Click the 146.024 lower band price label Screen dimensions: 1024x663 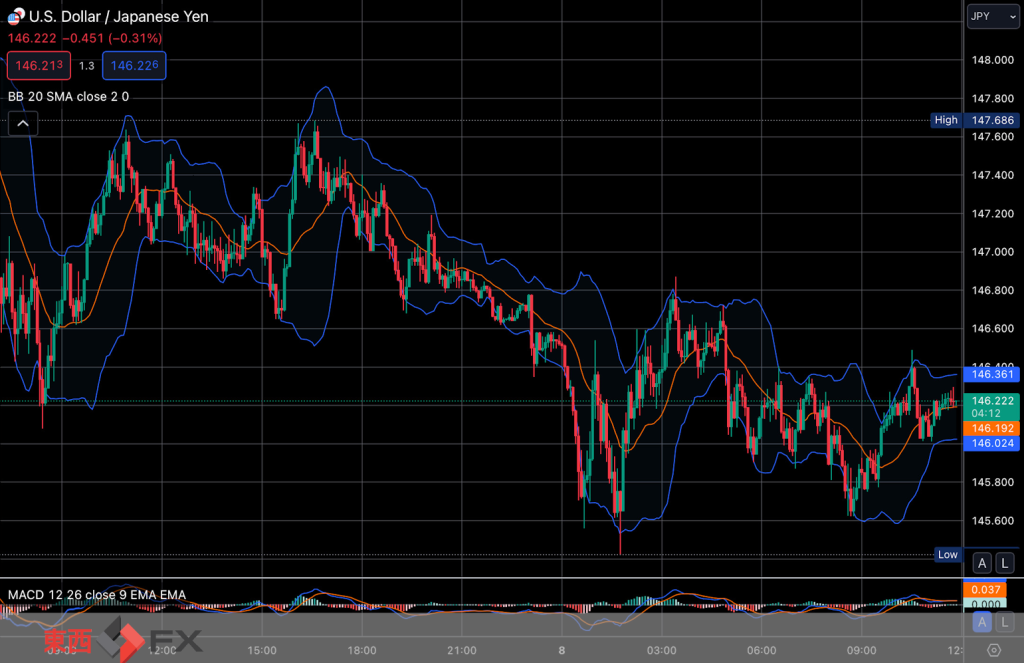pos(992,444)
